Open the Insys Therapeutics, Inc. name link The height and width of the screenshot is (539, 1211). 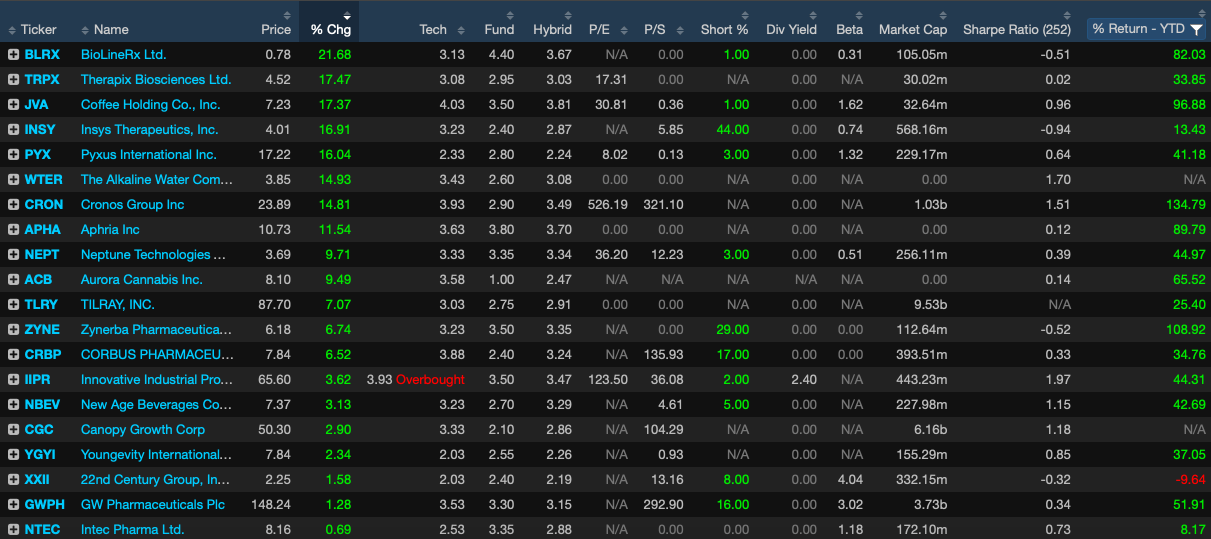pyautogui.click(x=149, y=129)
